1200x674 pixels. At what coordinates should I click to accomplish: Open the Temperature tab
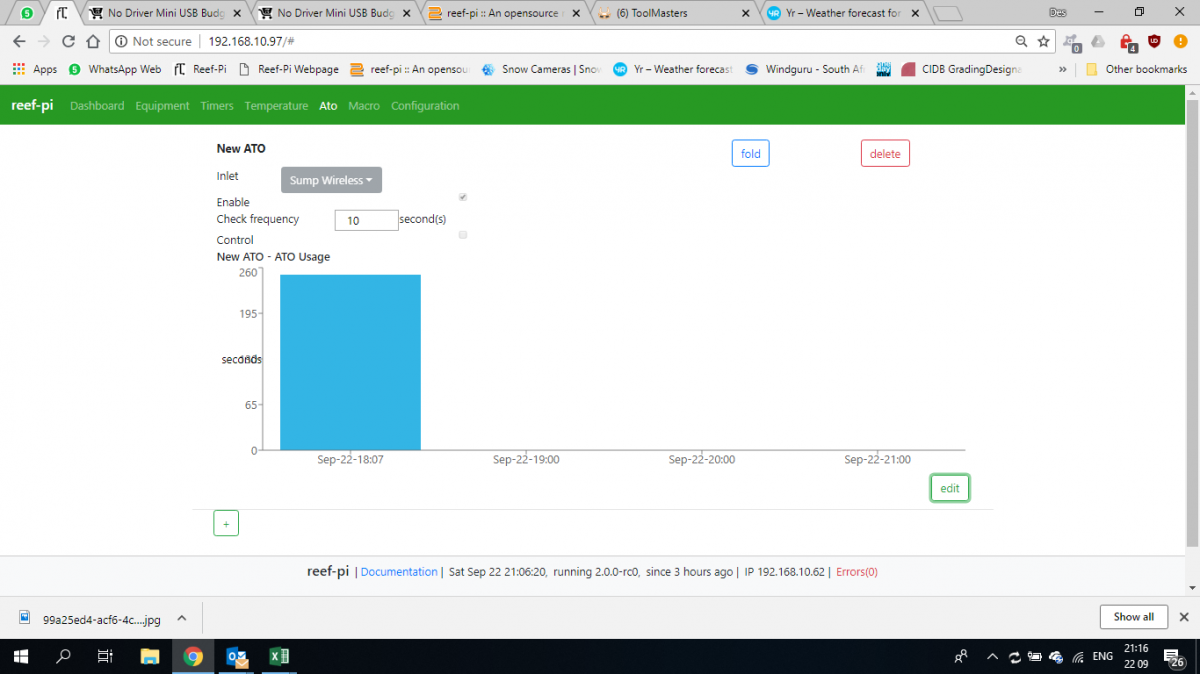point(276,106)
